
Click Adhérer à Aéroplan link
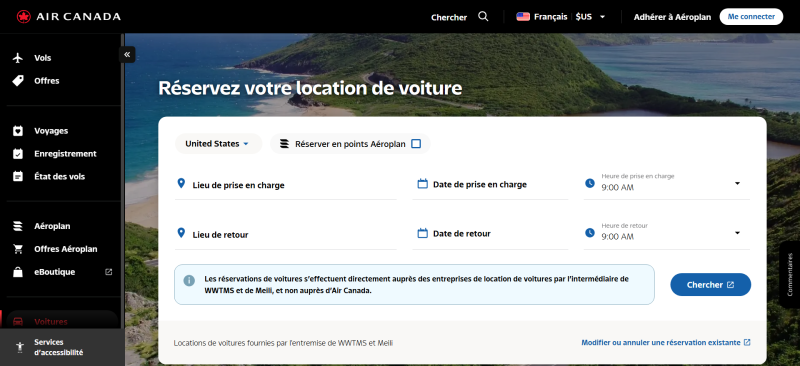coord(672,17)
